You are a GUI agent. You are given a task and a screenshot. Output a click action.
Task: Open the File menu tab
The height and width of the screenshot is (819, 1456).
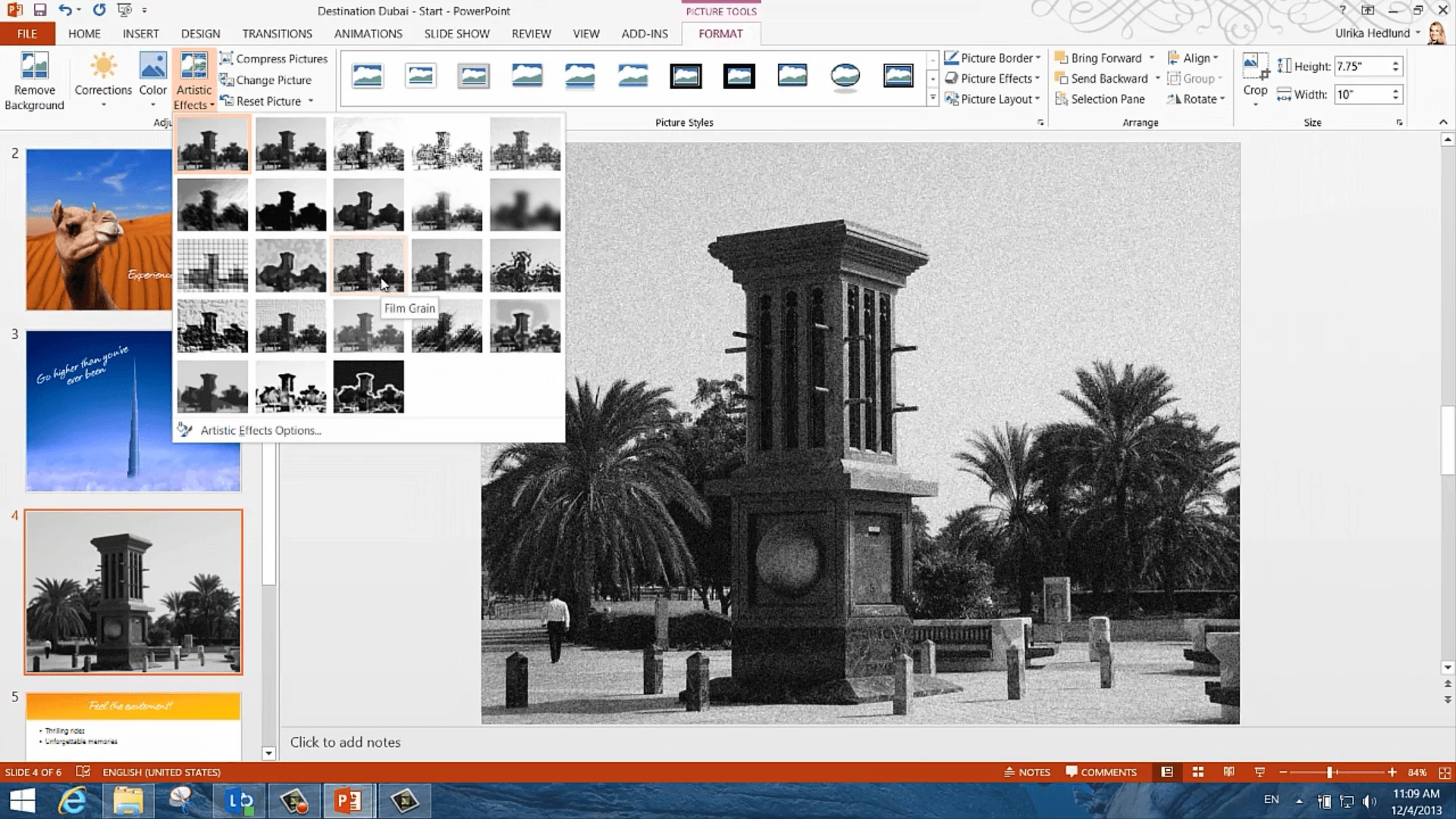pyautogui.click(x=27, y=33)
